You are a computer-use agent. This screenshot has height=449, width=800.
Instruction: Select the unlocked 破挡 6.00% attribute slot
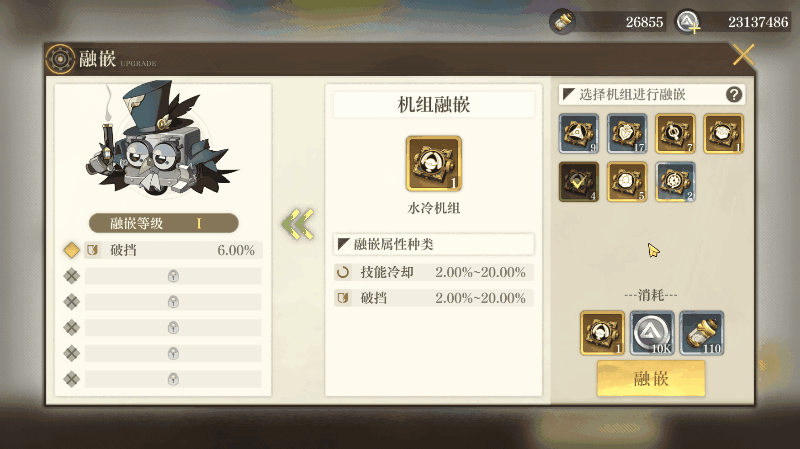tap(173, 250)
